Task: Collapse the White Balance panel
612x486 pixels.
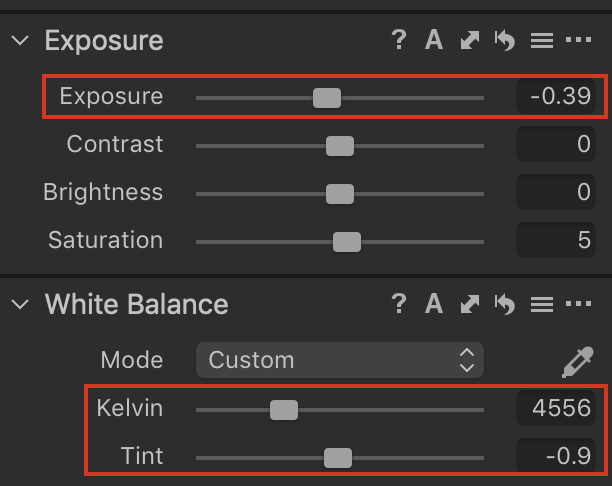Action: click(x=20, y=304)
